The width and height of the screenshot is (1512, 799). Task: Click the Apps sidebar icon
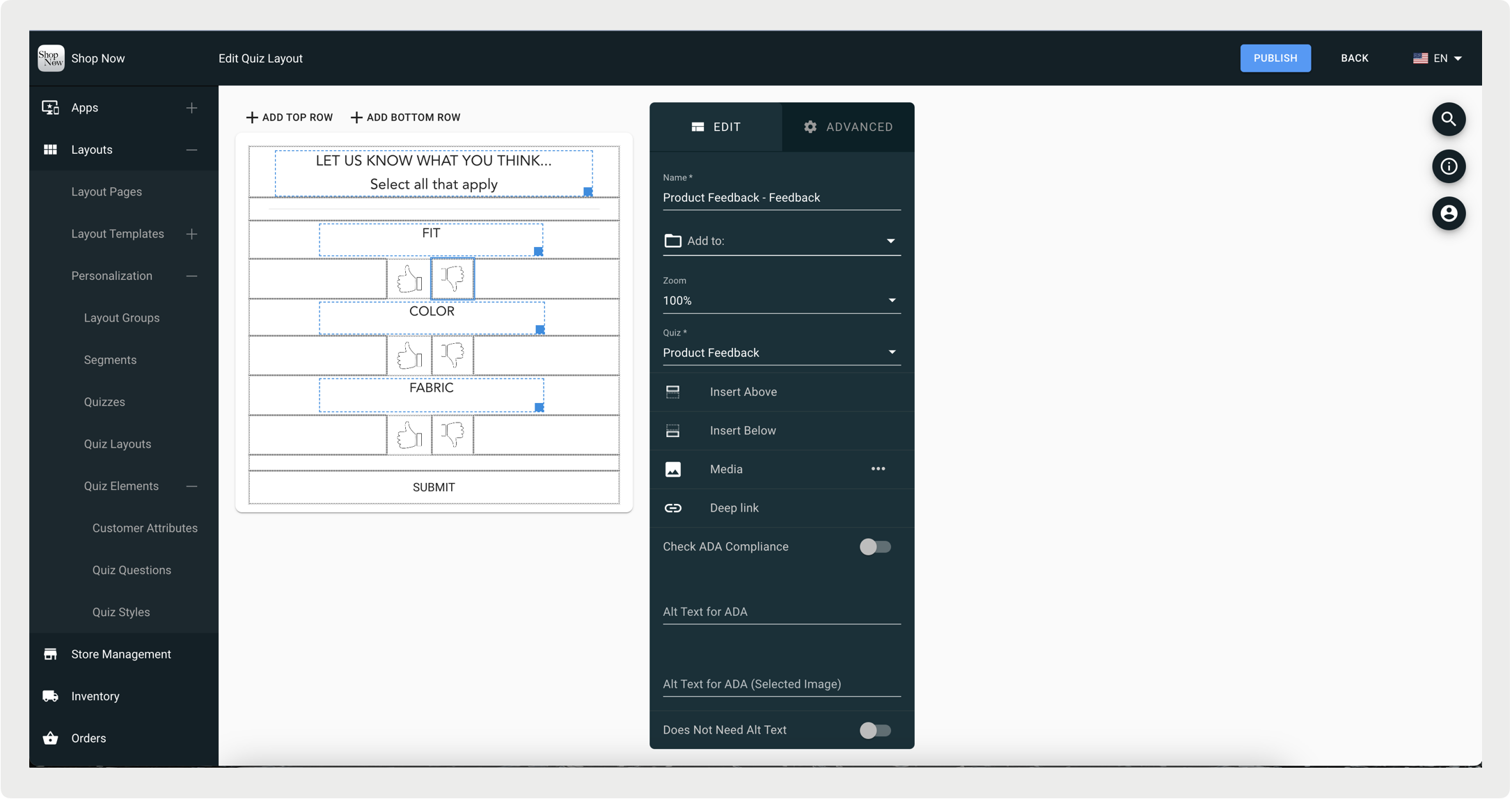tap(50, 108)
